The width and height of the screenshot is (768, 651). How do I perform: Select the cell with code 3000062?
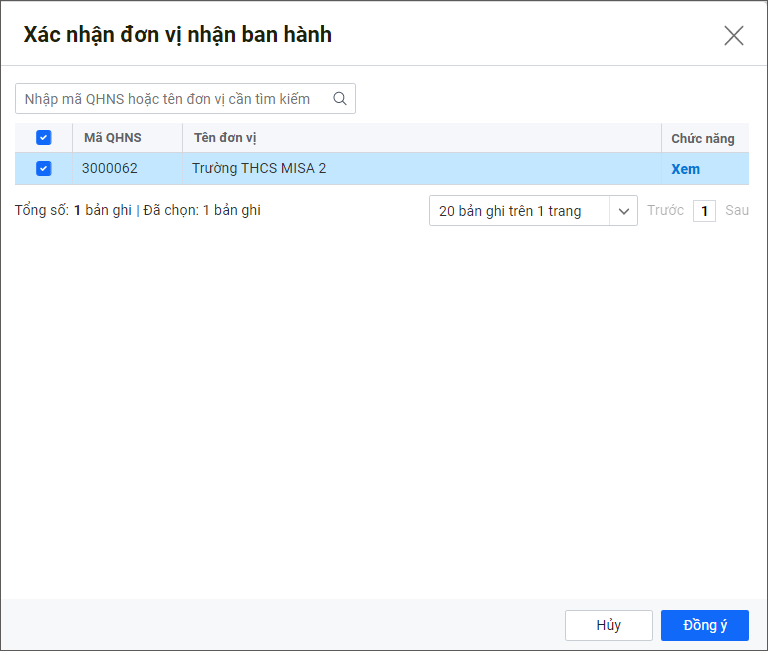tap(110, 169)
